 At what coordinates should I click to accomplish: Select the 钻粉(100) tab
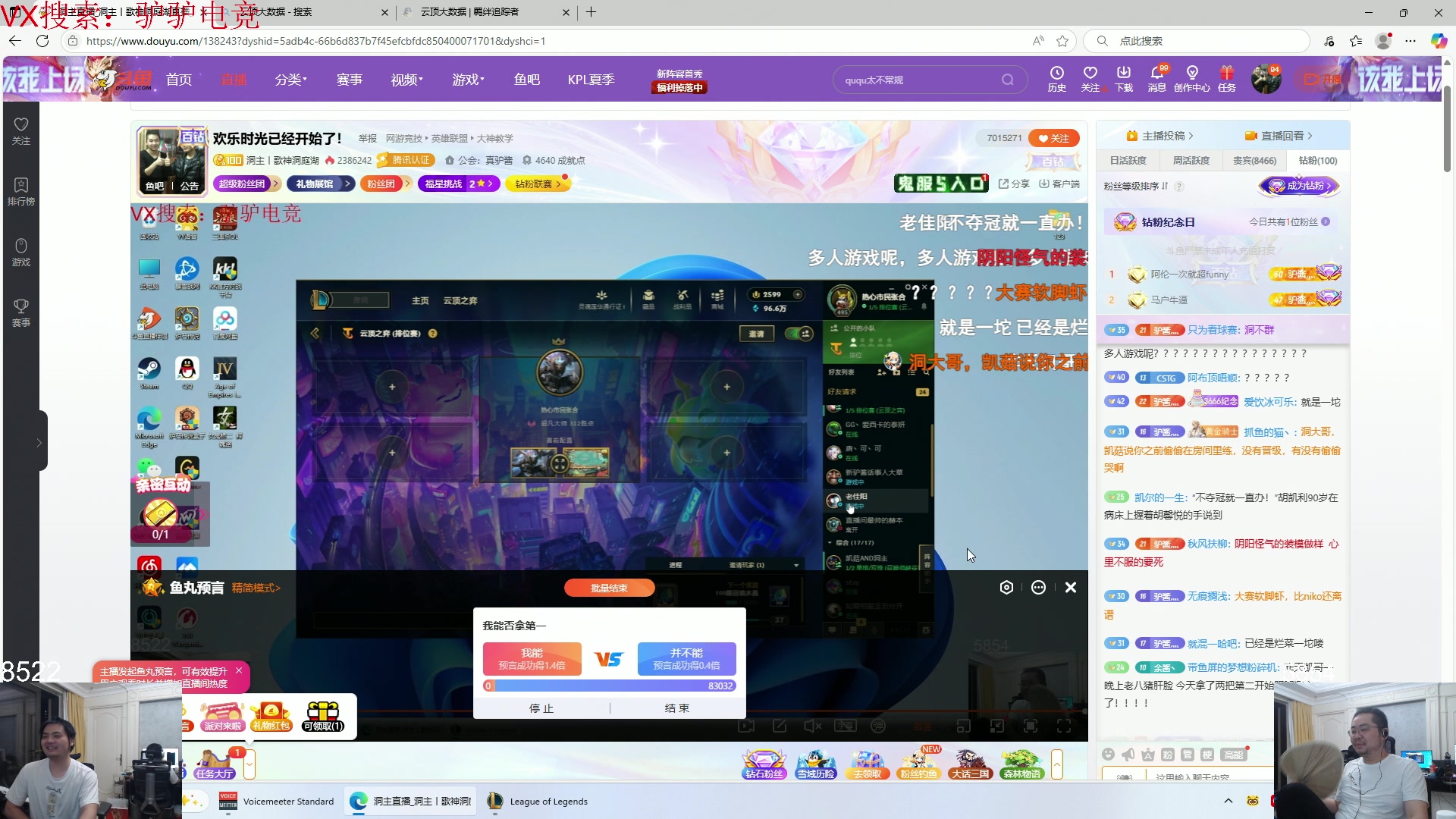1318,161
